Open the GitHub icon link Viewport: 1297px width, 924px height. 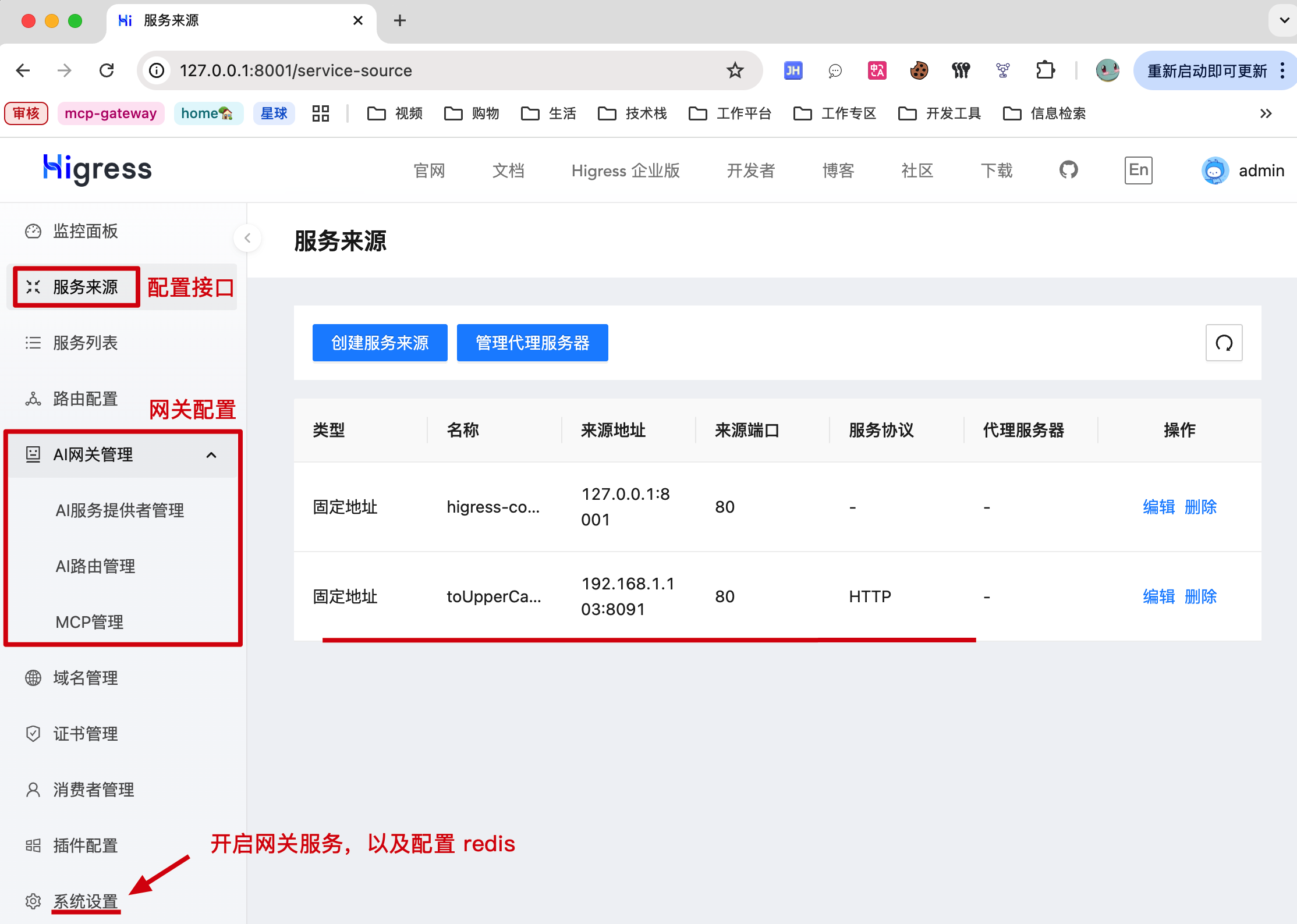pos(1068,170)
